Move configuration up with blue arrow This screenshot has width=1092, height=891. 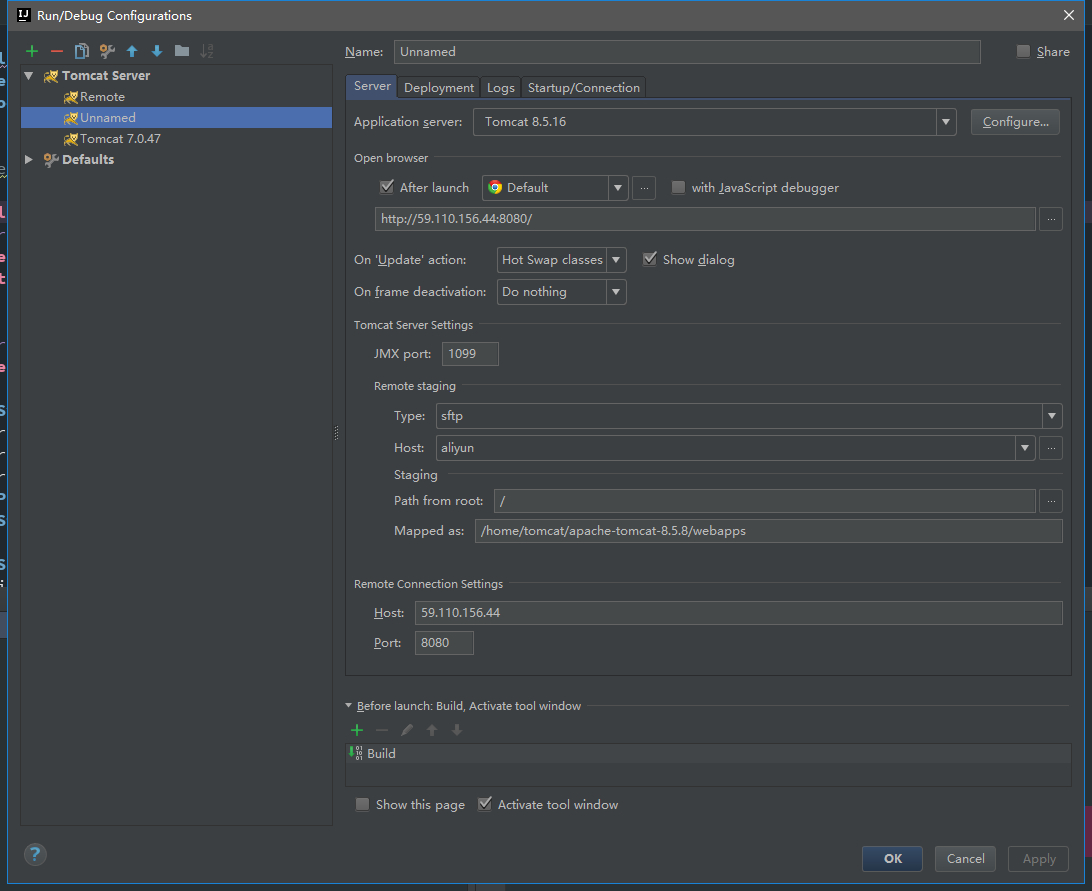132,51
